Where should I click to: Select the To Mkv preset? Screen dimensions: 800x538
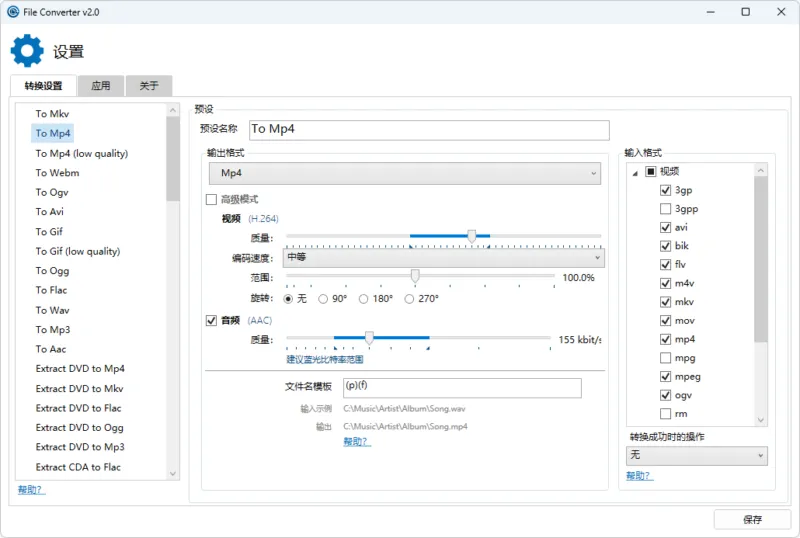[x=52, y=114]
